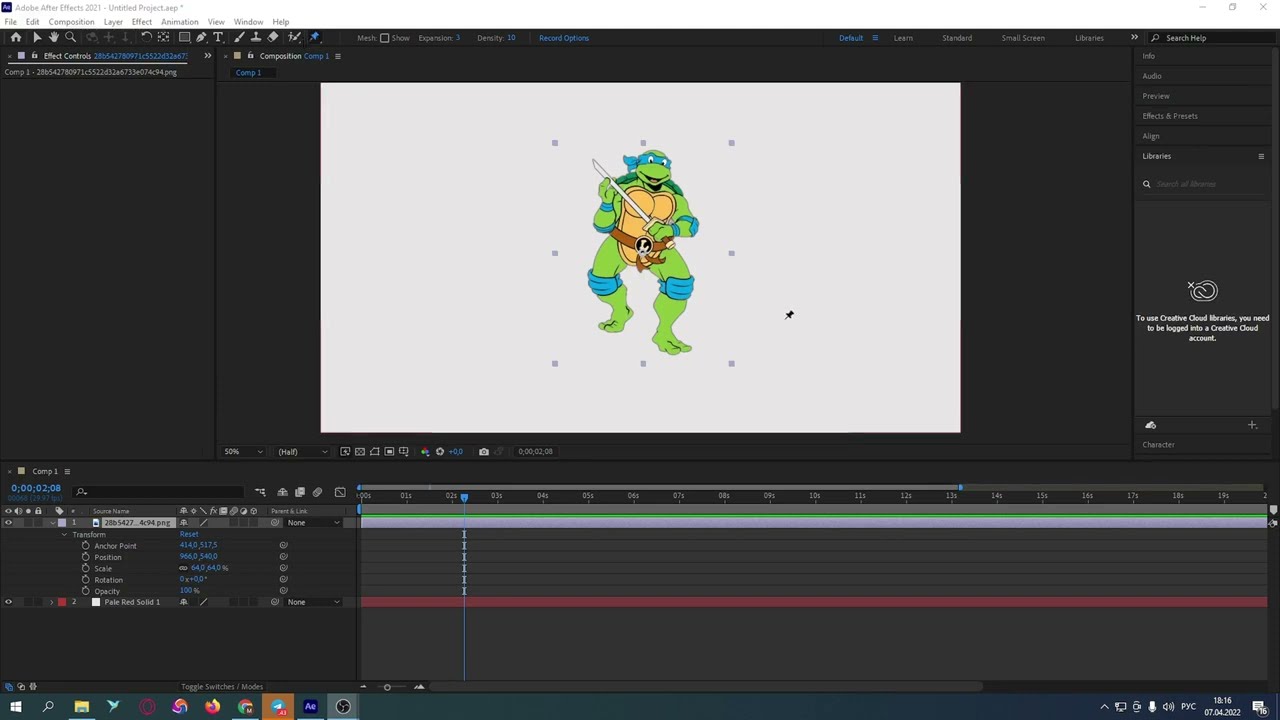This screenshot has height=720, width=1280.
Task: Click Show Channel color management icon
Action: 424,451
